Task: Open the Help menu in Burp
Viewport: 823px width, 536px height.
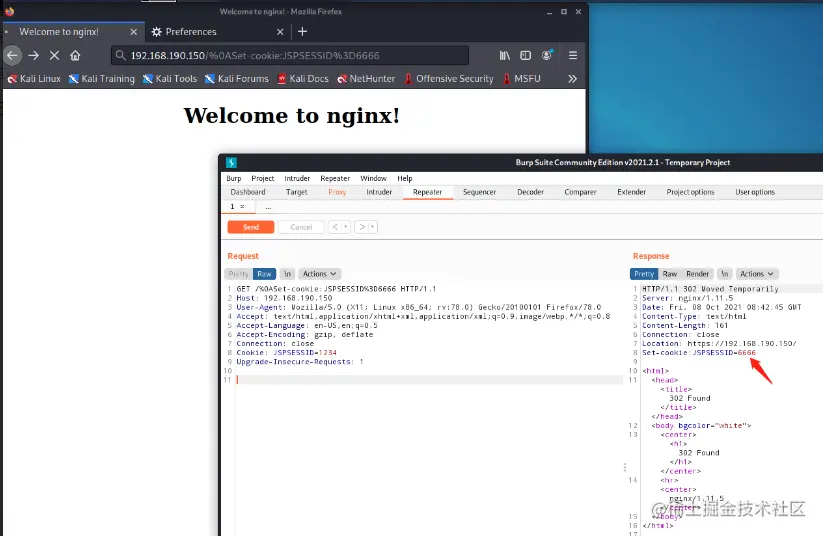Action: (405, 178)
